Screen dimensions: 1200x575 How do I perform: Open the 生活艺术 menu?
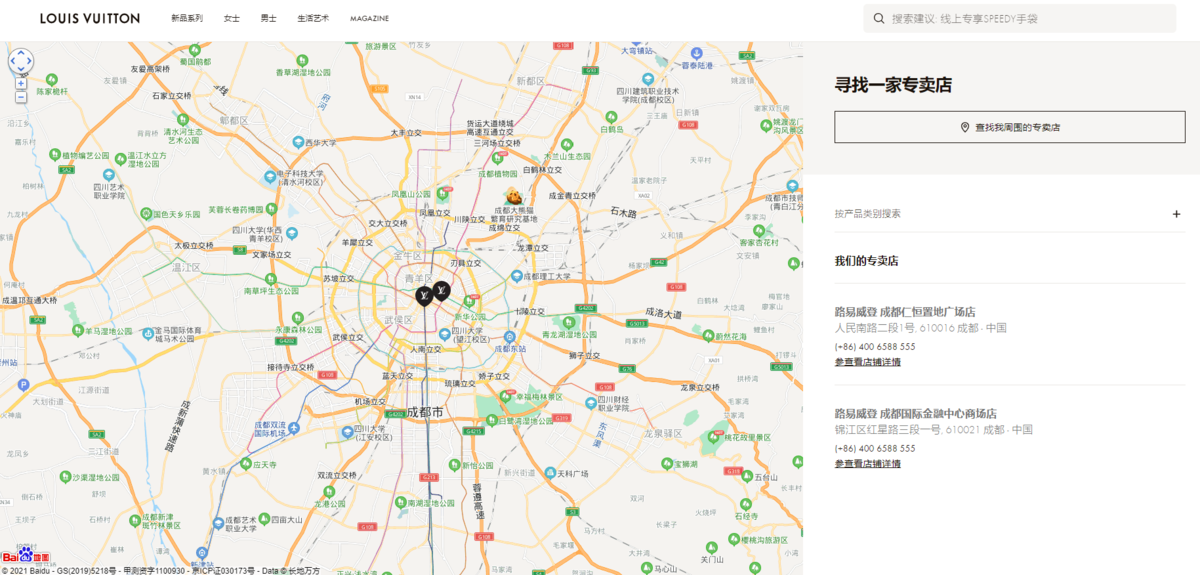[x=313, y=19]
